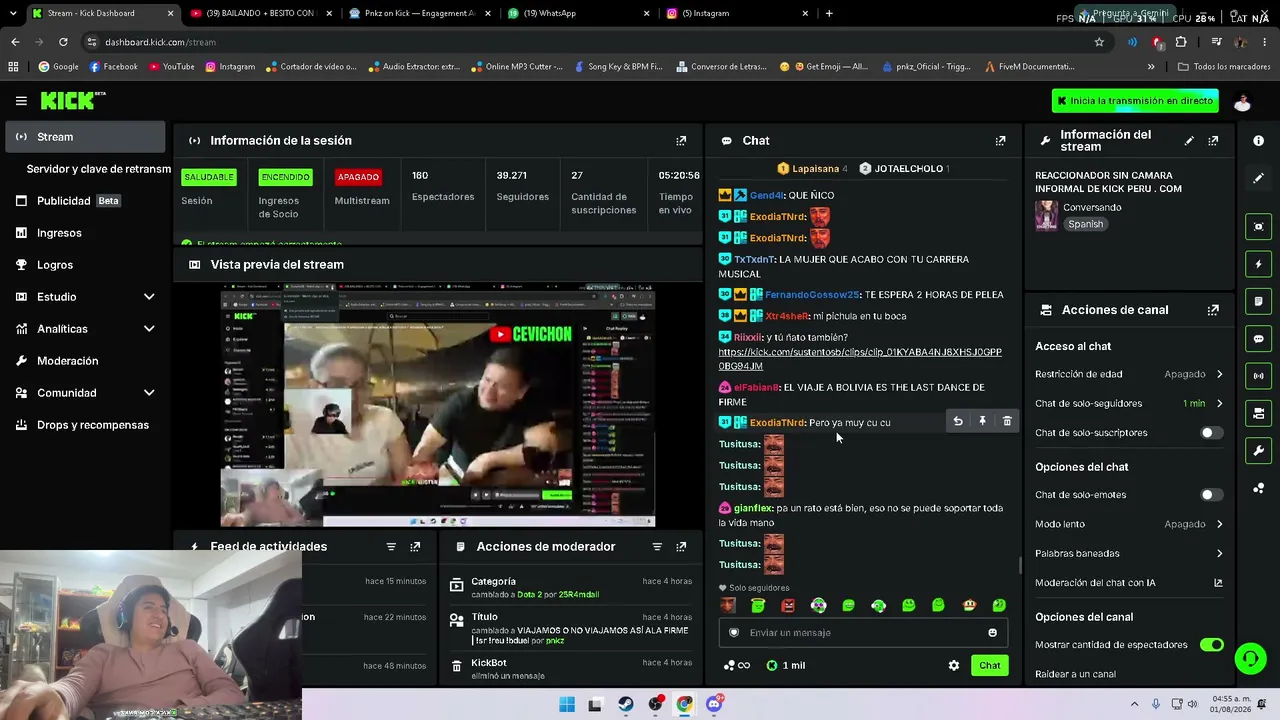Screen dimensions: 1280x720
Task: Open Drops y recompensas in the sidebar
Action: [85, 425]
